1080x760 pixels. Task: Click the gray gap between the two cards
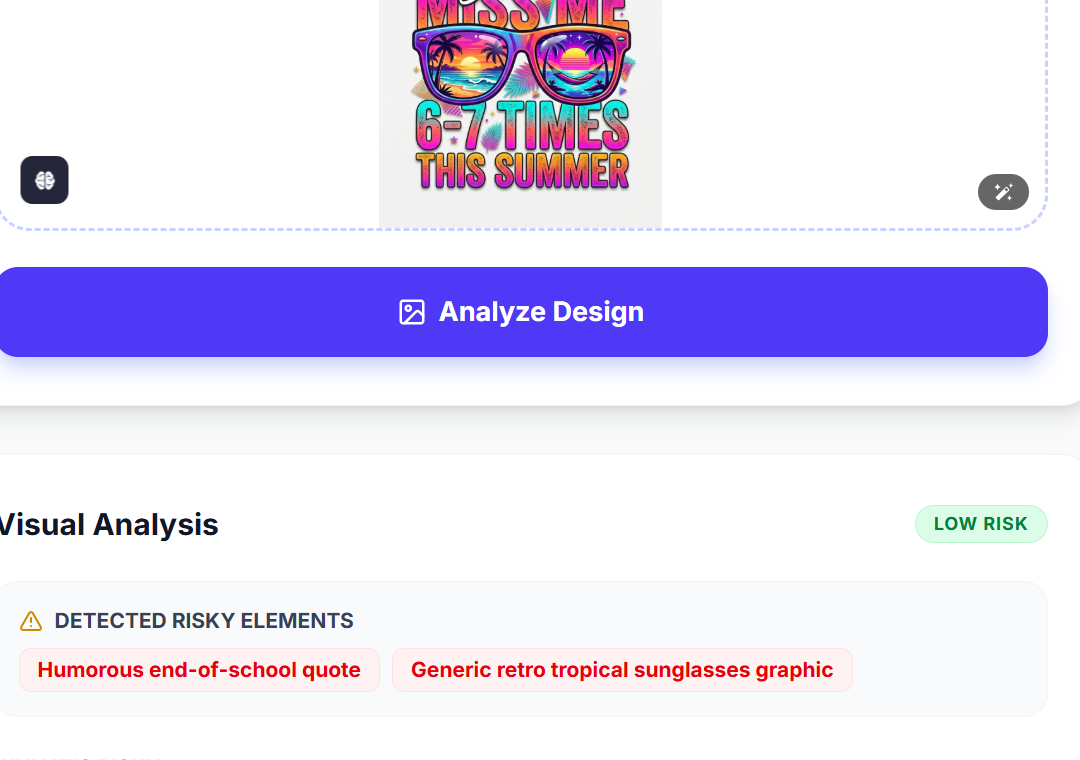pos(540,431)
